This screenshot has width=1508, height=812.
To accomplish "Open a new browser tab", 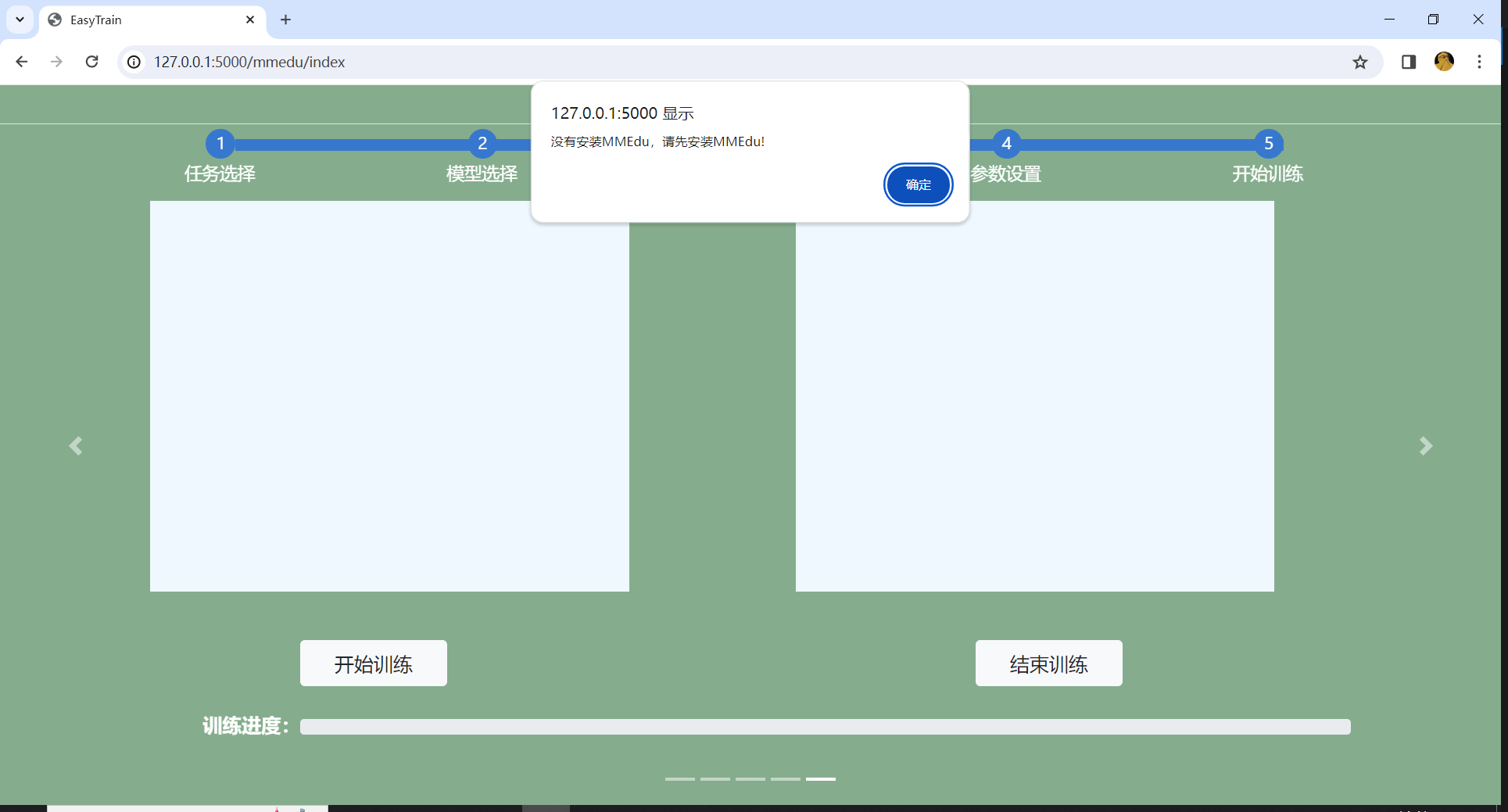I will 286,20.
